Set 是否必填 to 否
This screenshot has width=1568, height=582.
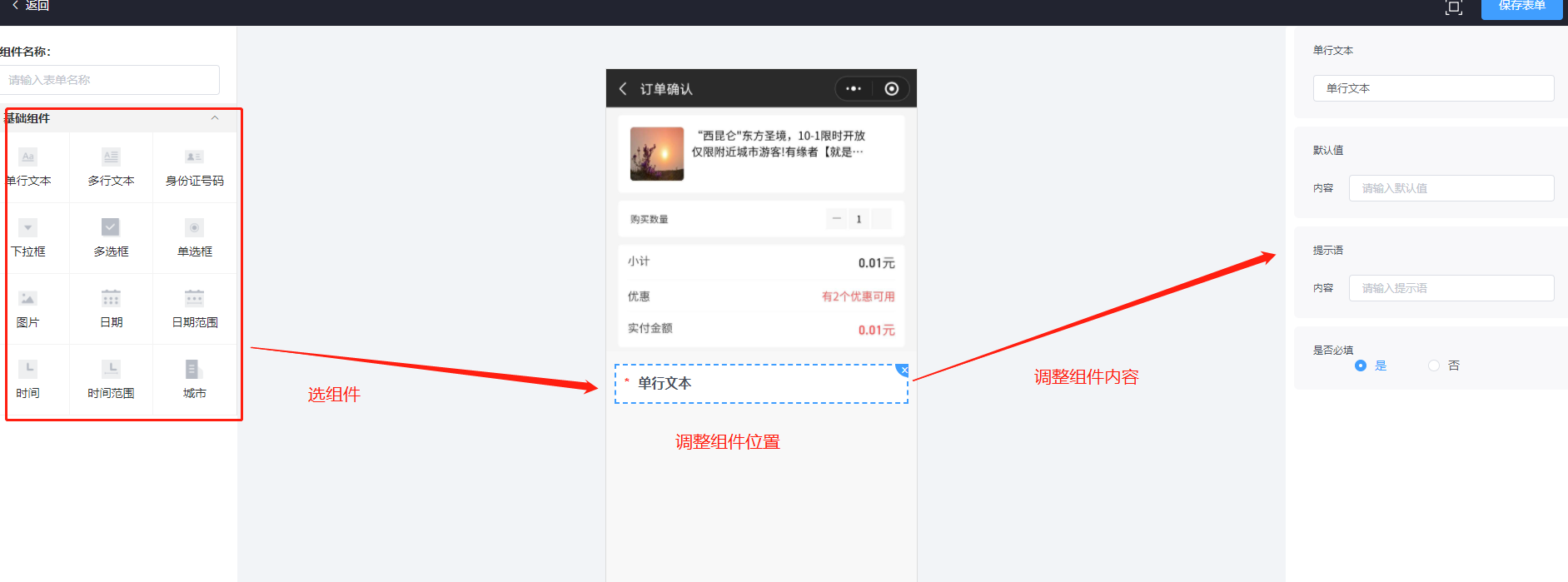(1434, 366)
